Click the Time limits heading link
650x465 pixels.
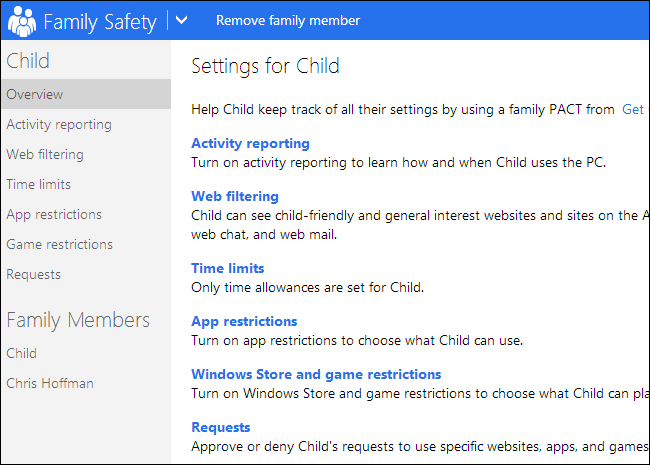[x=228, y=268]
